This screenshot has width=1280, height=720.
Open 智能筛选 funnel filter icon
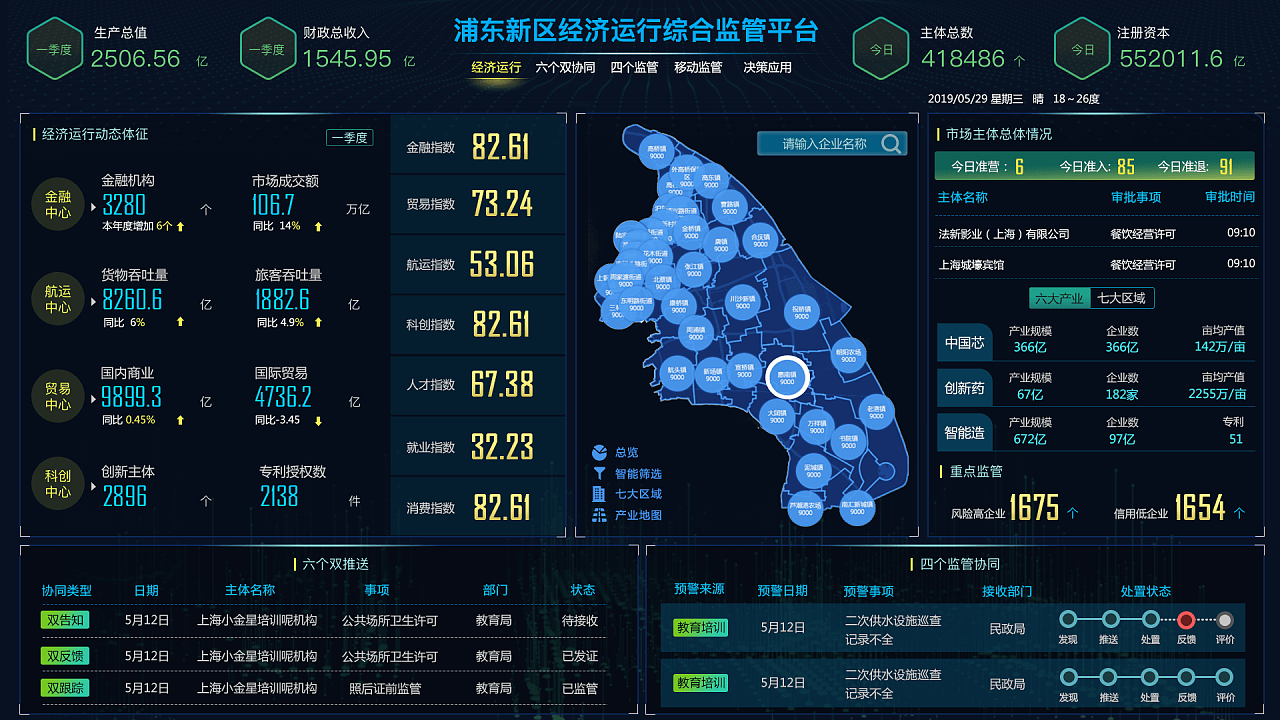599,474
